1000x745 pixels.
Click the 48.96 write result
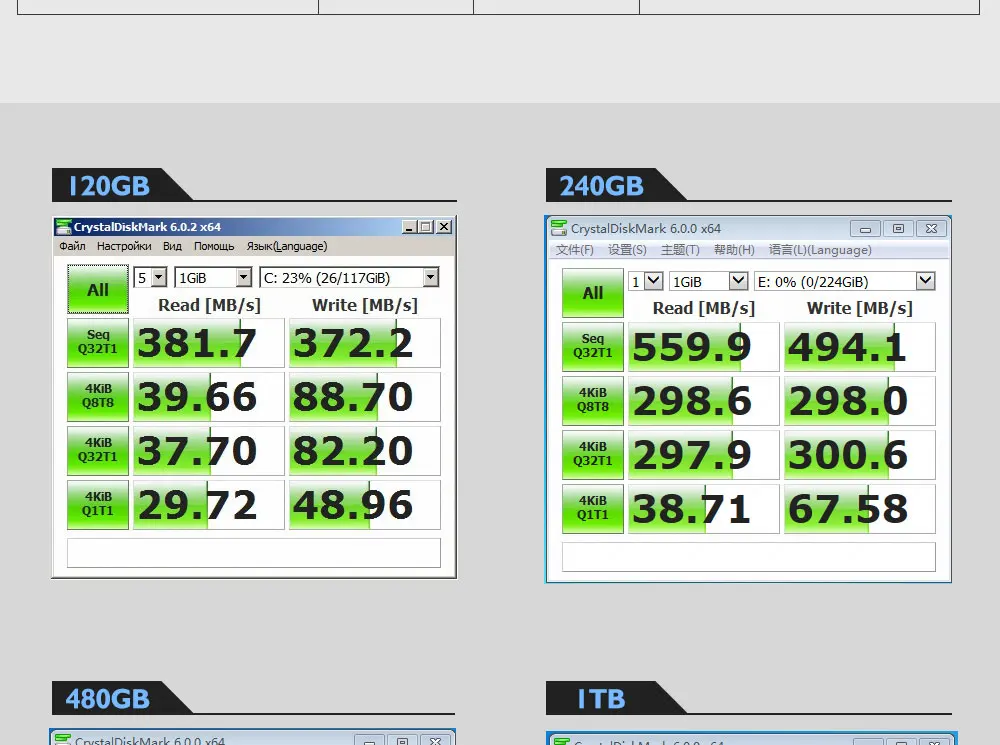[365, 505]
